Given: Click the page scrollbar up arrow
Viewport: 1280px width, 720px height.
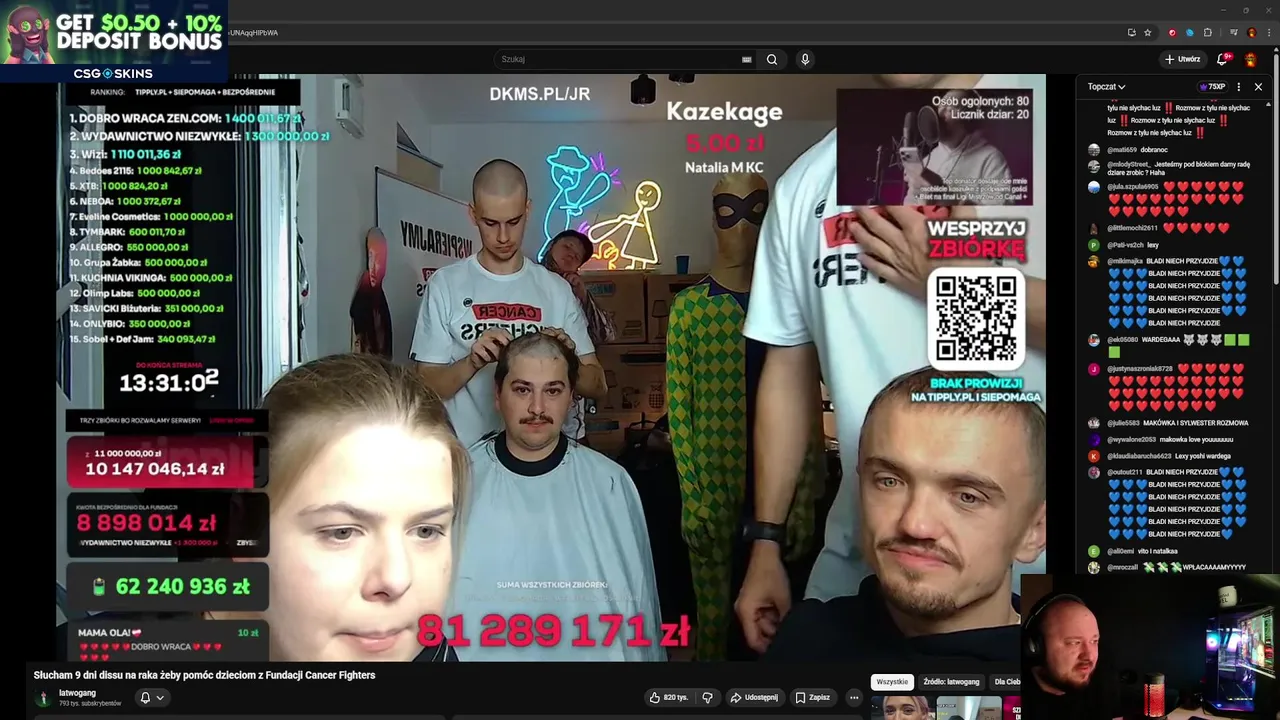Looking at the screenshot, I should pos(1275,50).
